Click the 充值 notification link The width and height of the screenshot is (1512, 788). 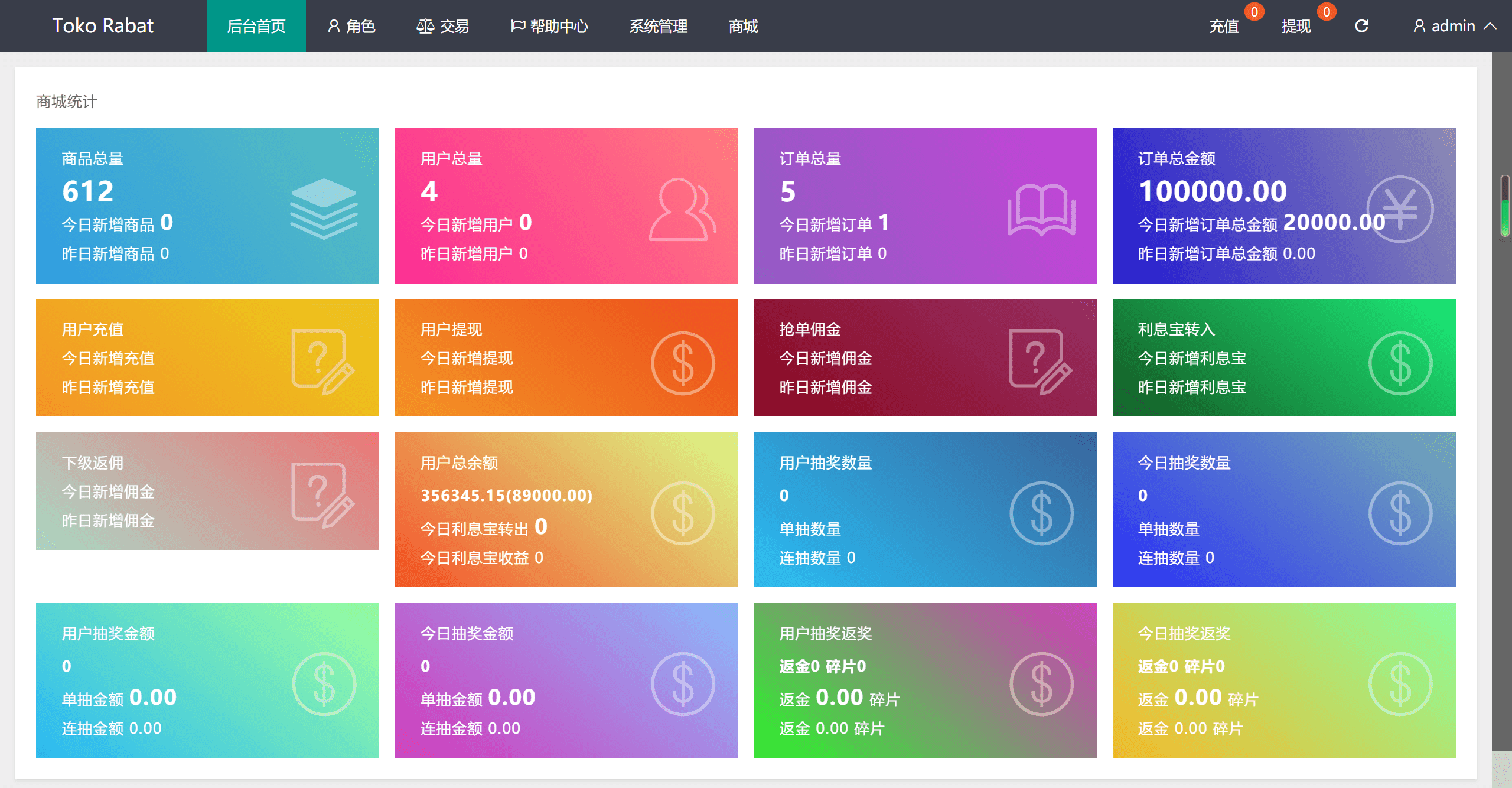[x=1224, y=26]
